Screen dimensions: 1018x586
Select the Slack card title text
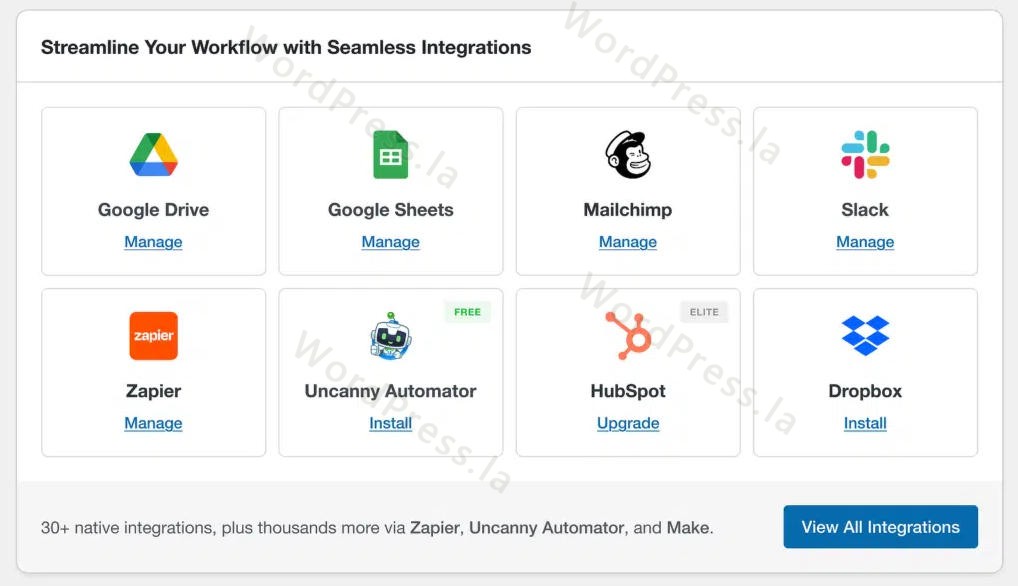[x=865, y=210]
